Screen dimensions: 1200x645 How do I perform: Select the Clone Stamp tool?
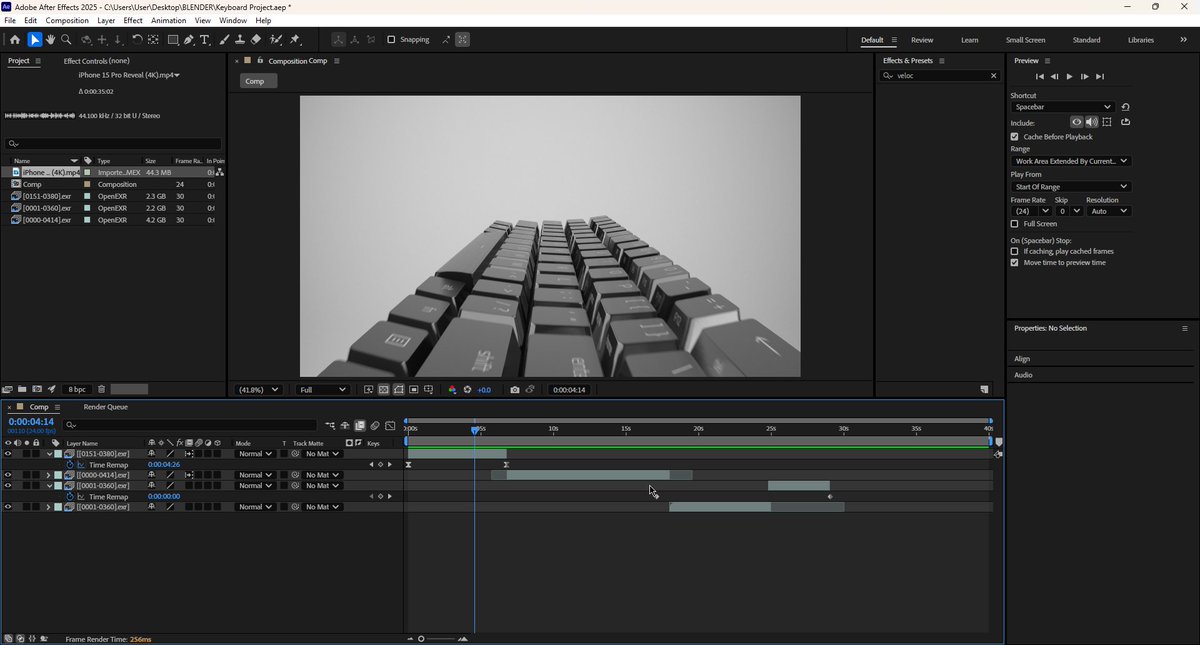click(x=240, y=40)
